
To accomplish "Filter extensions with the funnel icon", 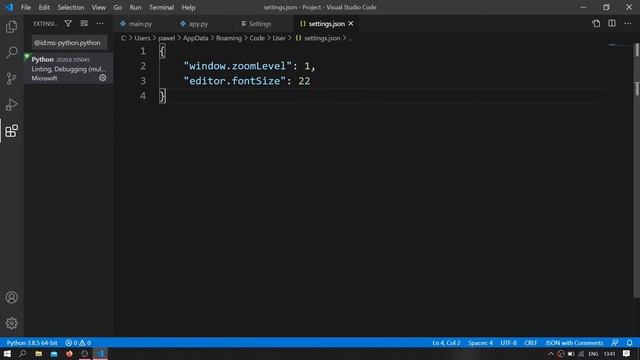I will (68, 24).
